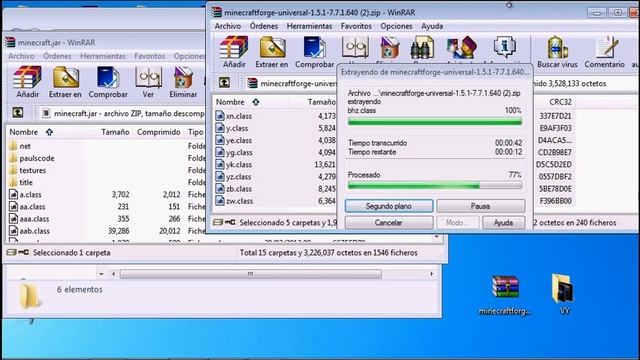Image resolution: width=640 pixels, height=360 pixels.
Task: Open Órdenes menu in minecraftforge window
Action: point(264,26)
